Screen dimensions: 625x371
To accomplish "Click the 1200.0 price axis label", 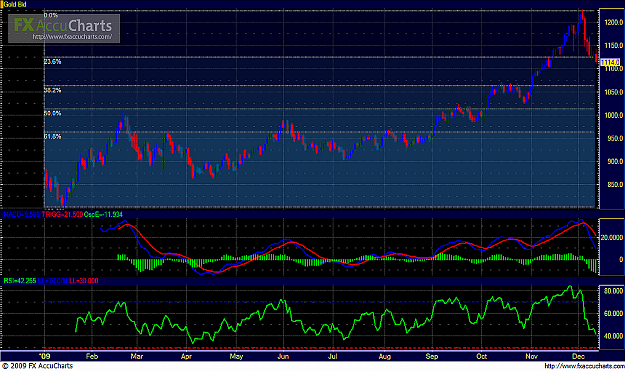I will pos(613,23).
